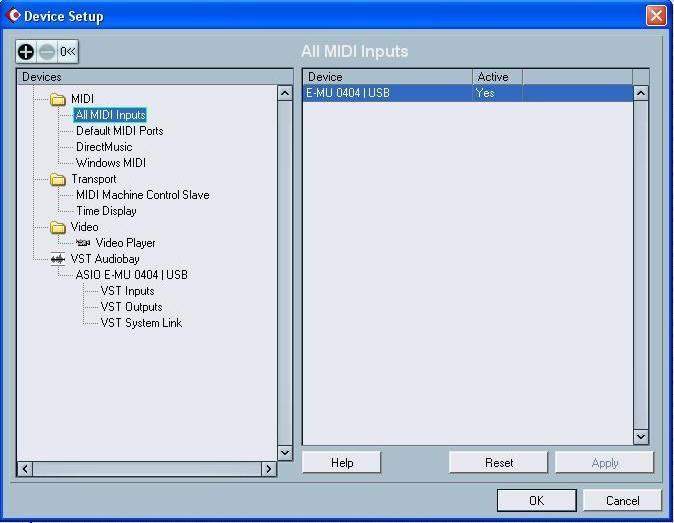Close the Device Setup dialog
674x523 pixels.
pos(656,16)
